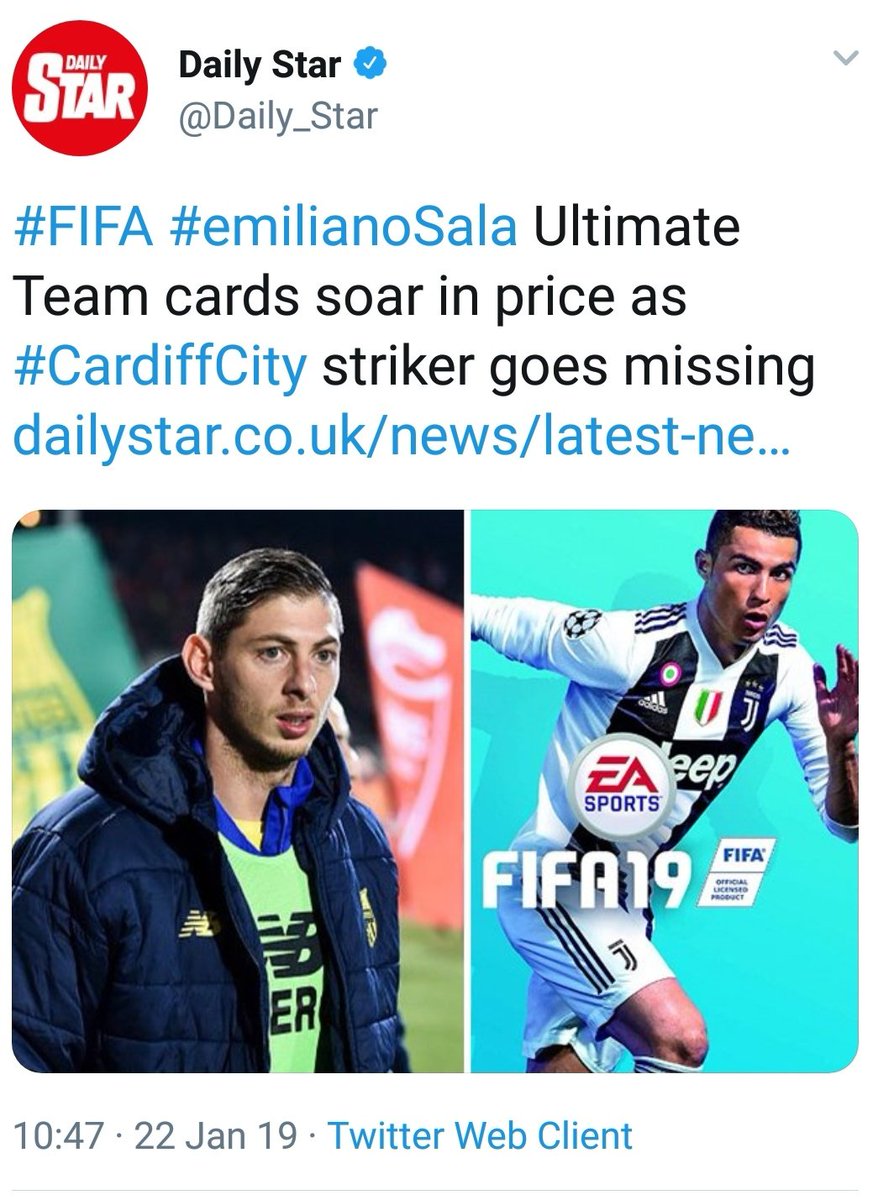Visit the #CardiffCity hashtag
The width and height of the screenshot is (878, 1200).
point(160,369)
